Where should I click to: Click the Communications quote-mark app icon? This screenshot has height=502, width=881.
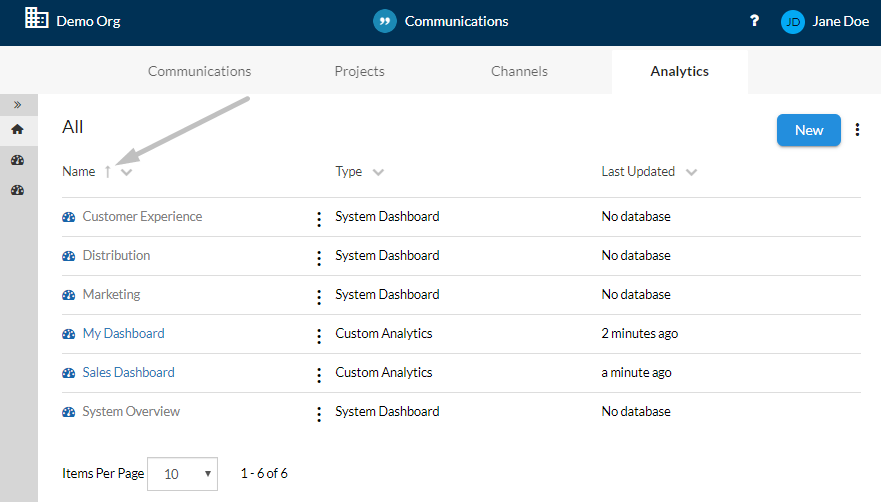[x=385, y=21]
